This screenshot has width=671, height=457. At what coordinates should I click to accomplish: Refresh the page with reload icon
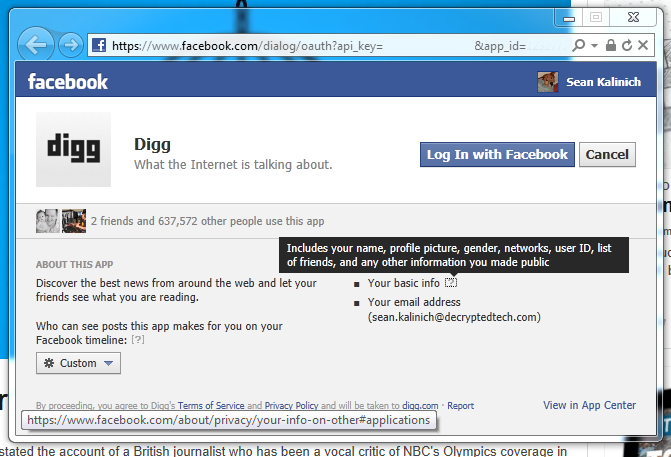627,45
